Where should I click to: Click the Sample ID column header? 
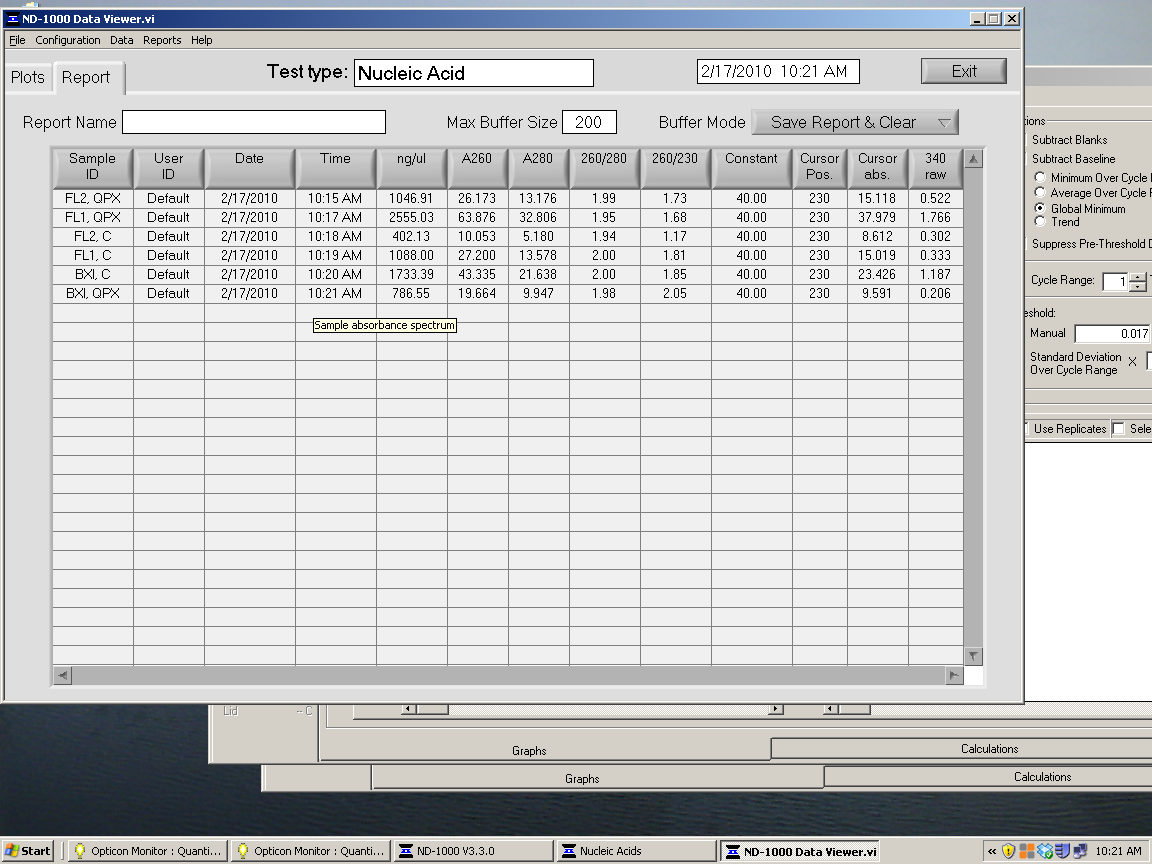93,168
